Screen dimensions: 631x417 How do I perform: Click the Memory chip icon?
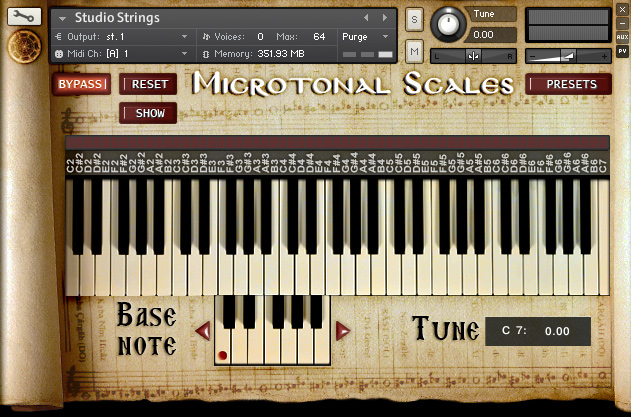(x=206, y=54)
